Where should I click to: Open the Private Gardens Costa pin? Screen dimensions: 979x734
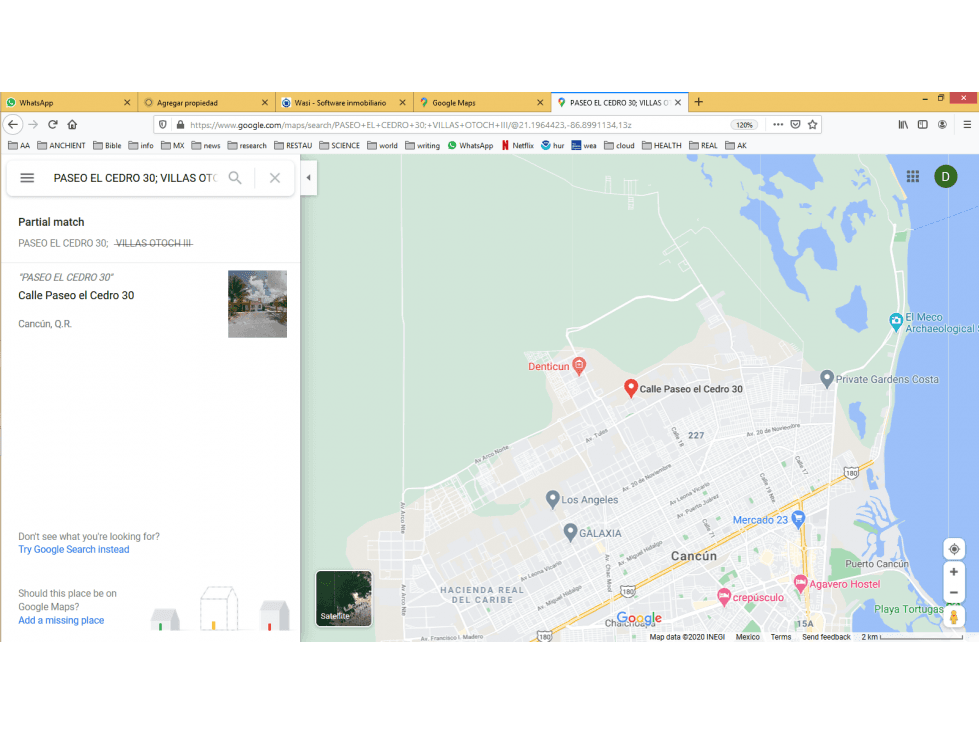(x=827, y=379)
